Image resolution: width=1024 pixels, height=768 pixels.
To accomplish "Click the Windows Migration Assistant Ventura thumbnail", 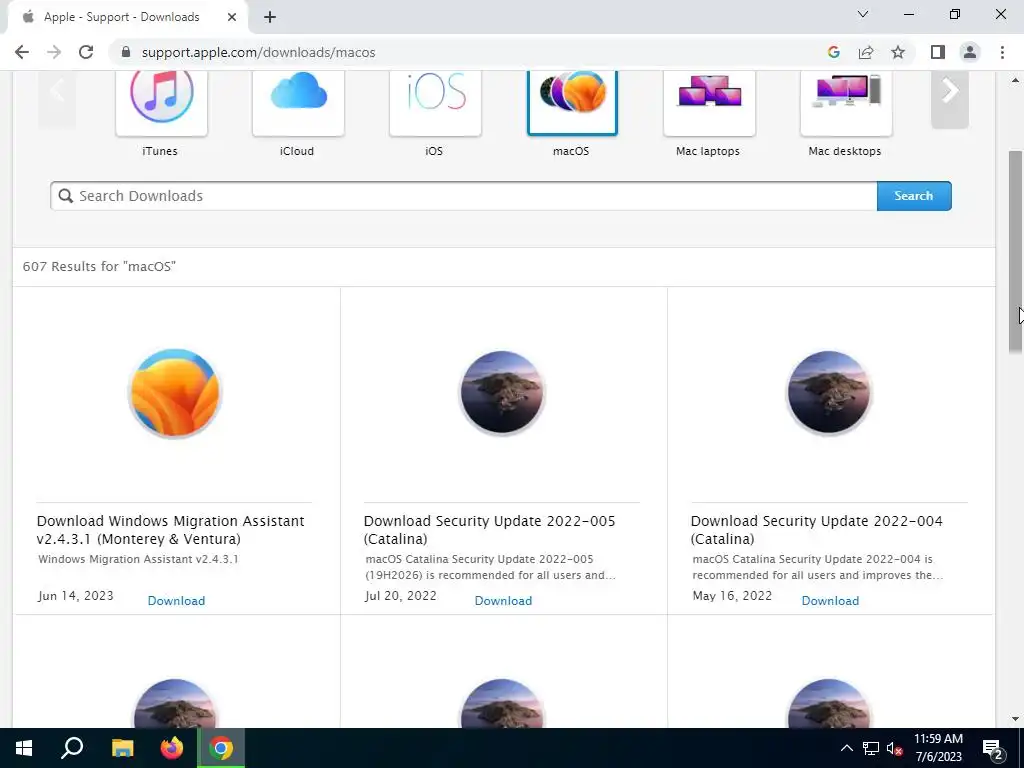I will click(x=175, y=392).
